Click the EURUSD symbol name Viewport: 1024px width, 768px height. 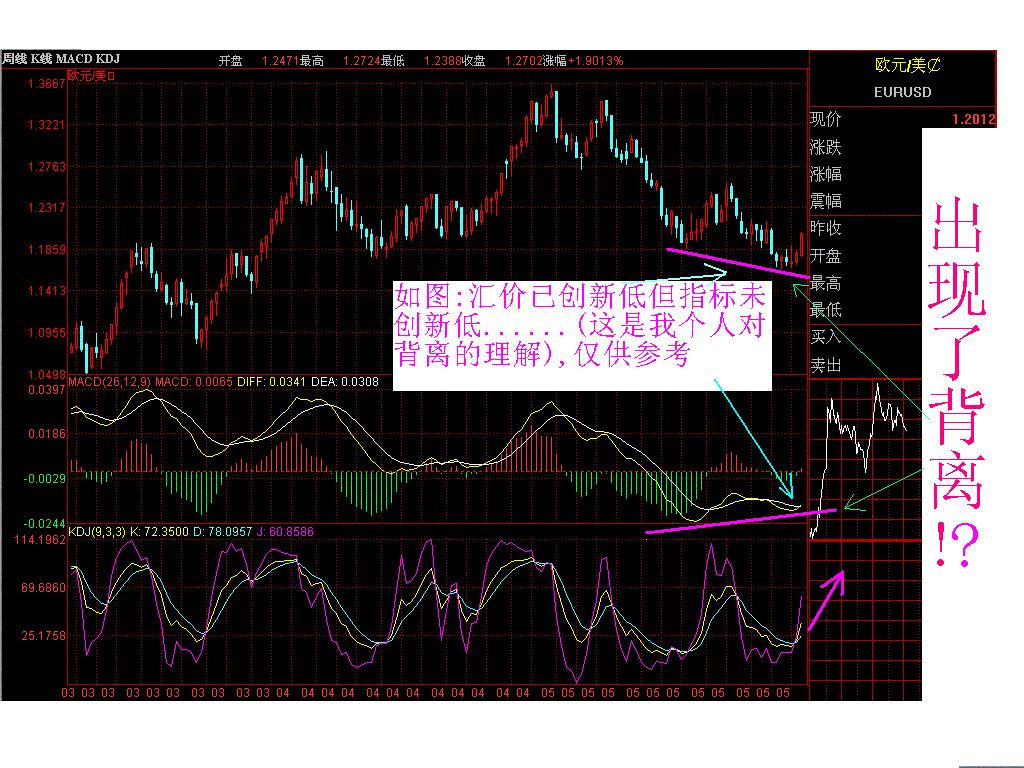[903, 92]
